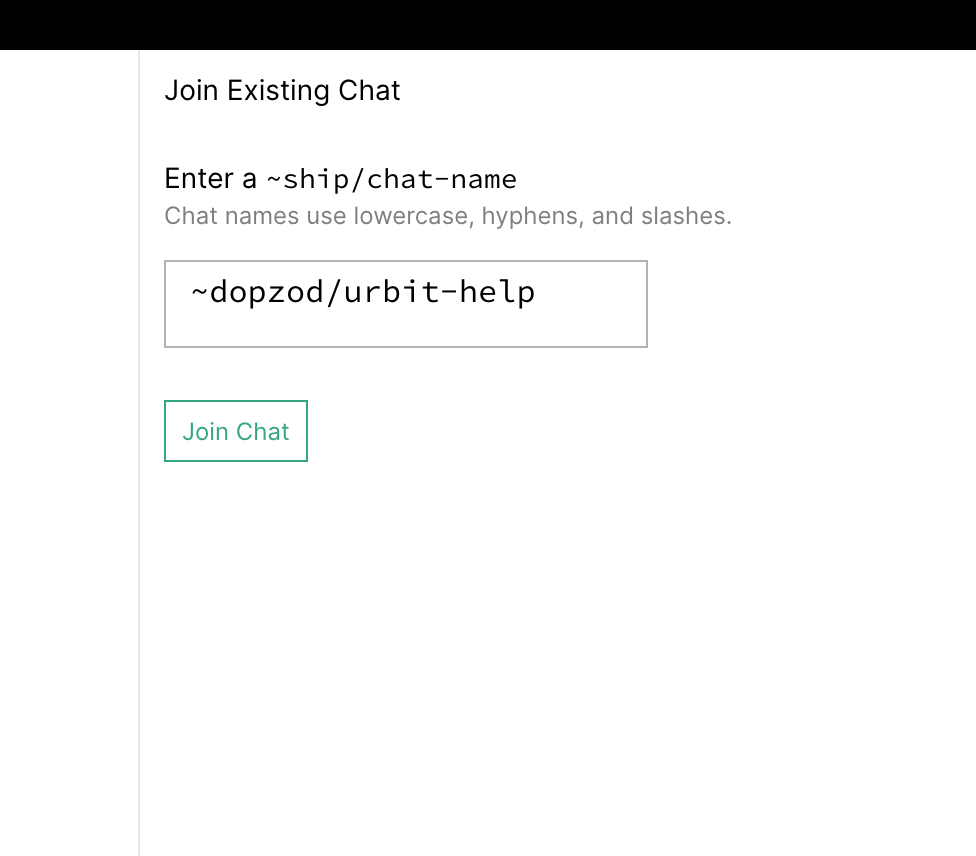This screenshot has width=976, height=856.
Task: Click the whitespace below Join Chat
Action: [400, 600]
